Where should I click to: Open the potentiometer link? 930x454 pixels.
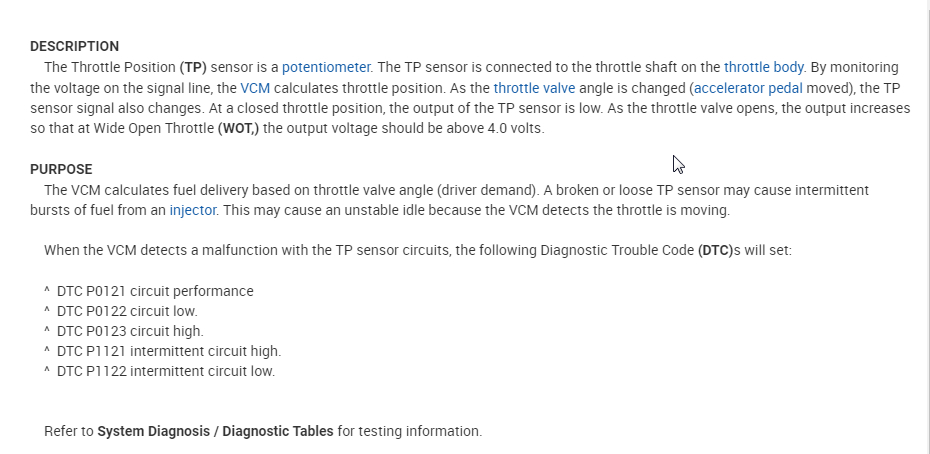326,67
